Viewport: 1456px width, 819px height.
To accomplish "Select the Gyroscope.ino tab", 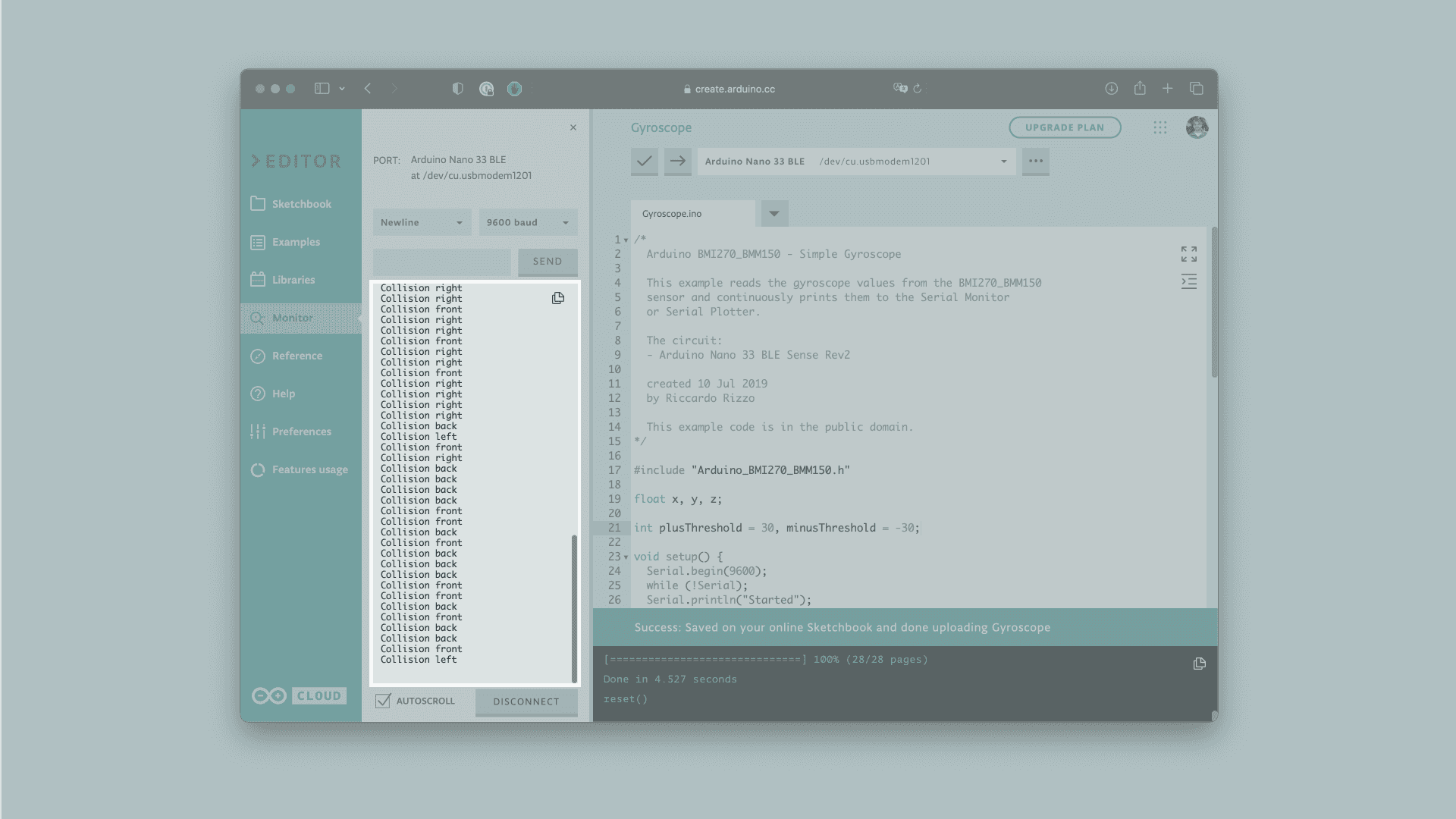I will [672, 214].
